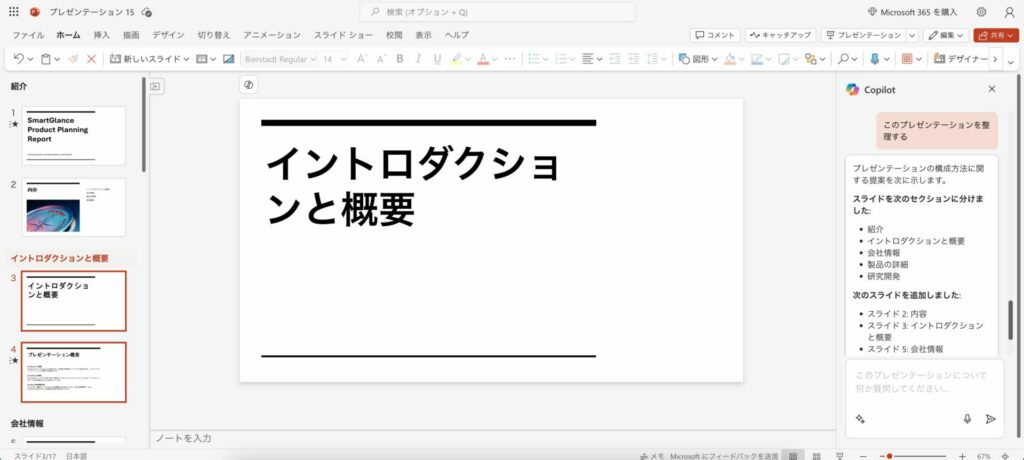The width and height of the screenshot is (1024, 460).
Task: Open the Present dropdown arrow
Action: pyautogui.click(x=912, y=35)
